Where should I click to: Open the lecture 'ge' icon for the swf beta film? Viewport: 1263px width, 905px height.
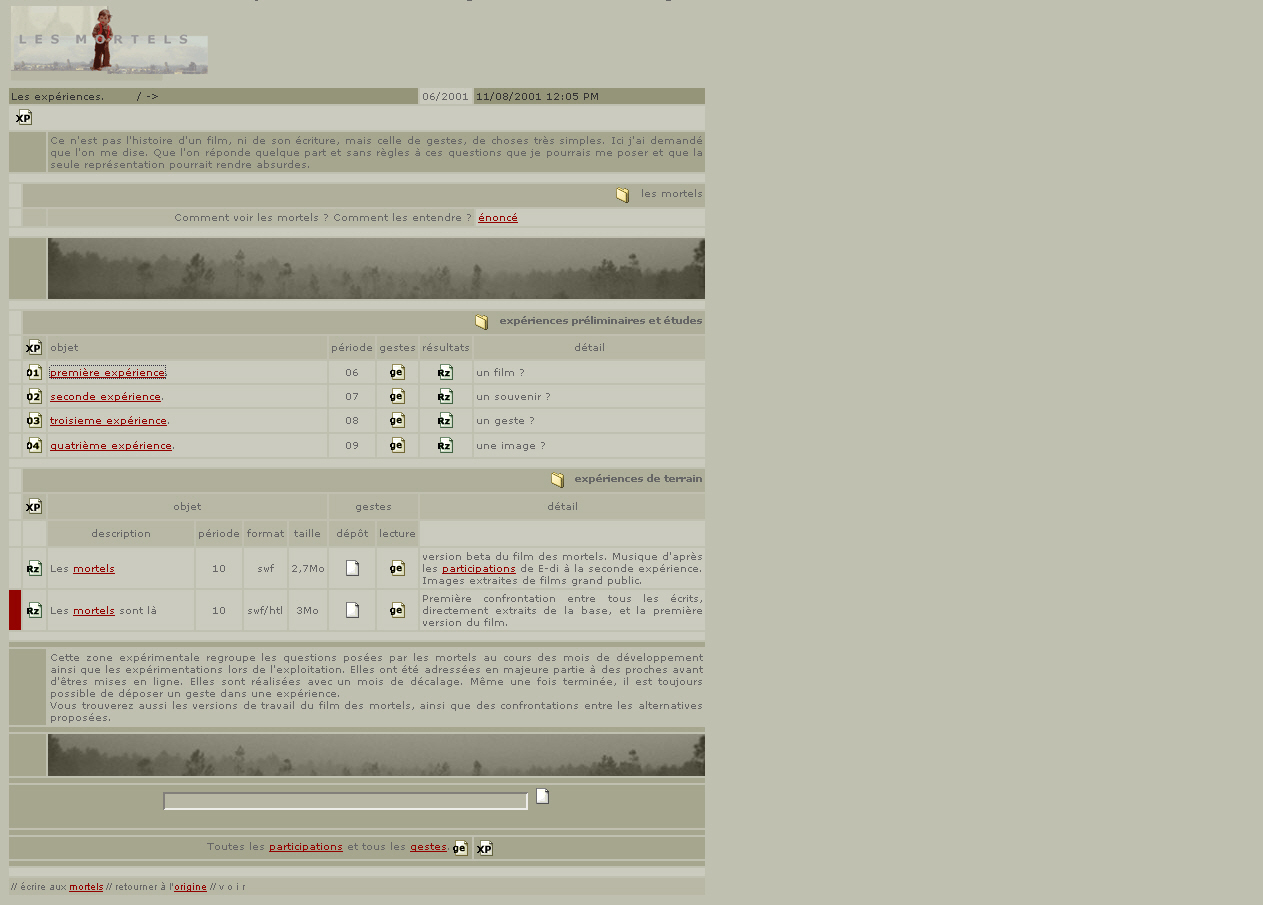[397, 569]
